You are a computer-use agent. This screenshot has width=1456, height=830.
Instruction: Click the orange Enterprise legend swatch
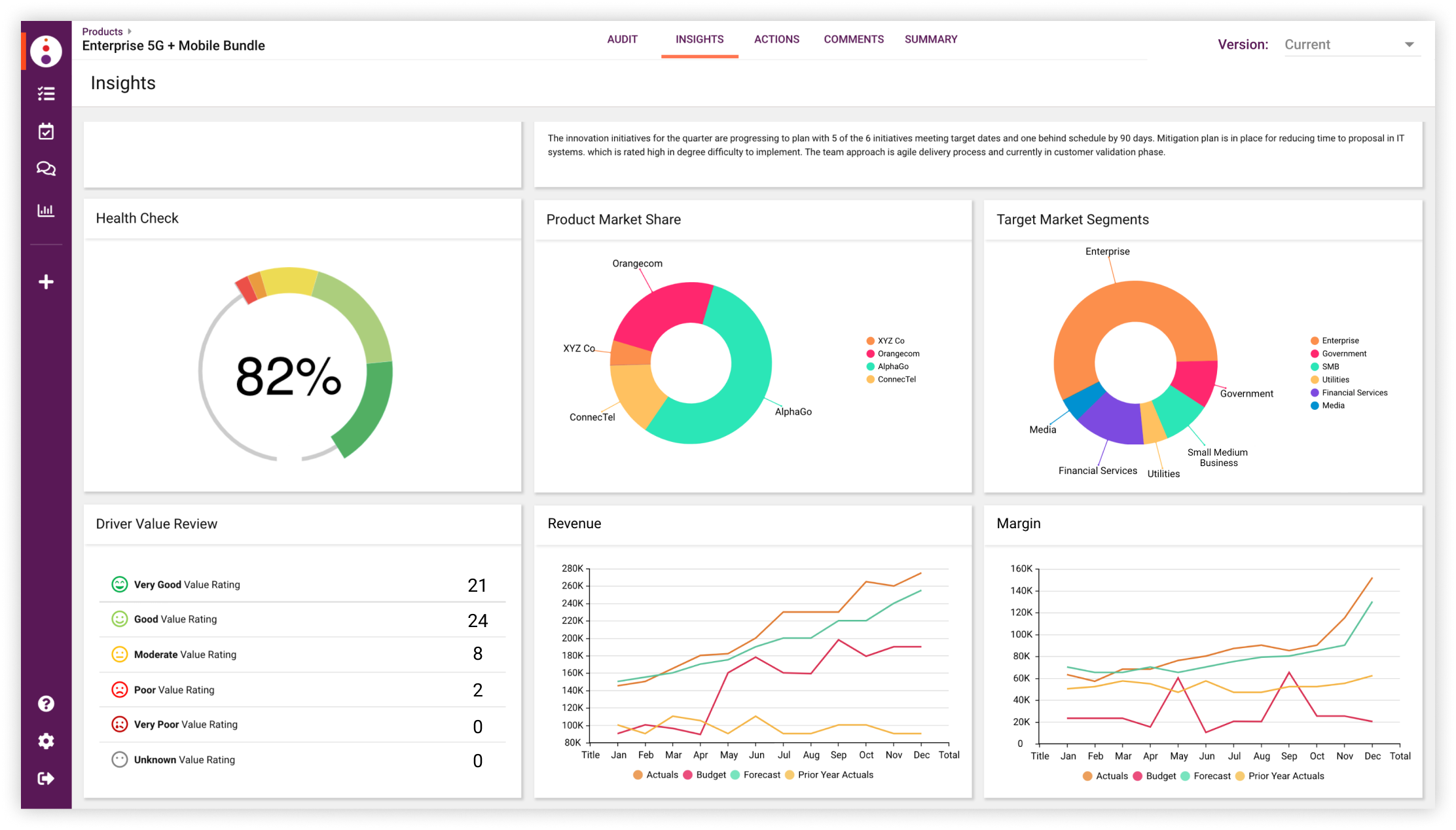[x=1316, y=340]
